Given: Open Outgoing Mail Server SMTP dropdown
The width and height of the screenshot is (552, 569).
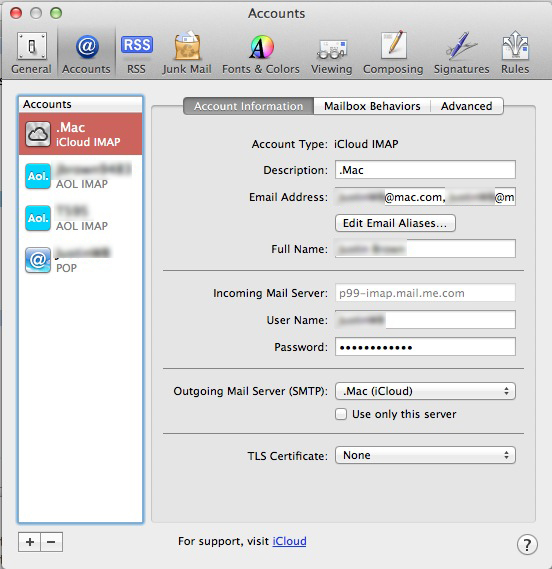Looking at the screenshot, I should pyautogui.click(x=425, y=391).
